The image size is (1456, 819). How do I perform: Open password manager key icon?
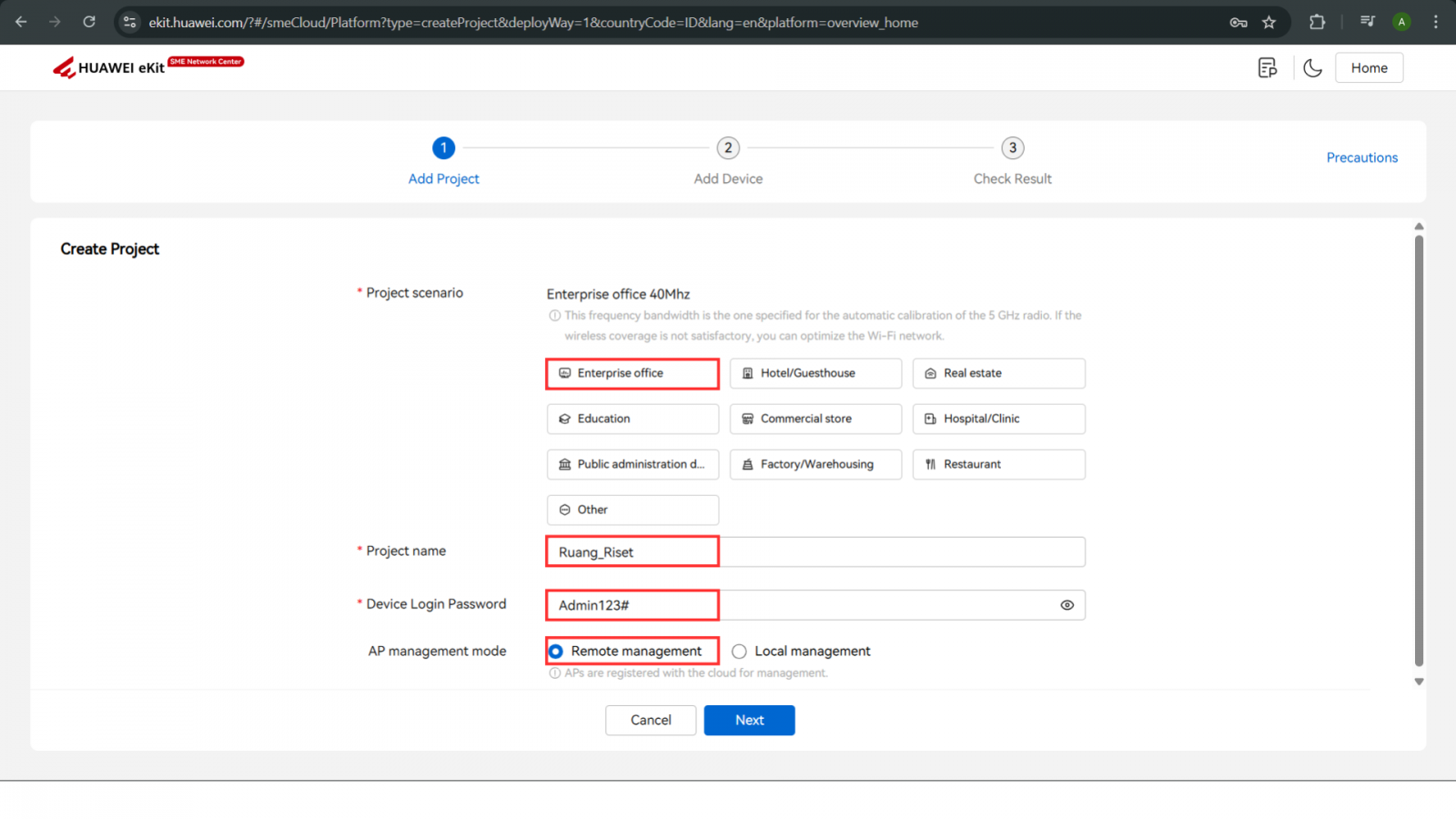[x=1239, y=23]
